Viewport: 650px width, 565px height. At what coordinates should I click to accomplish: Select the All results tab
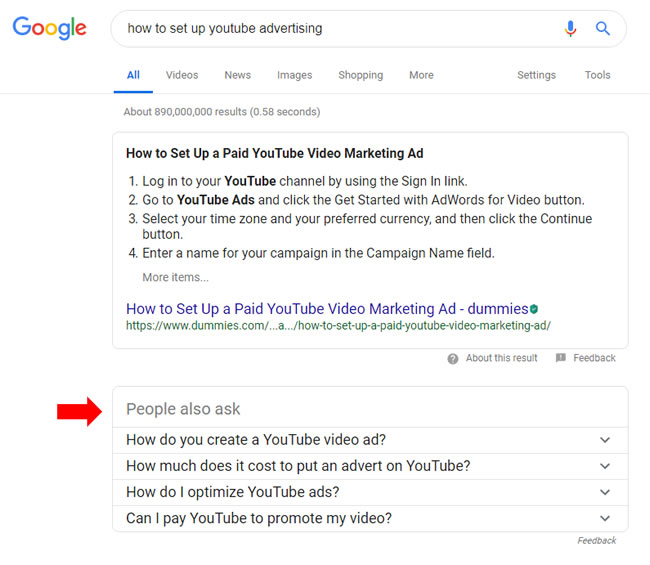(133, 75)
